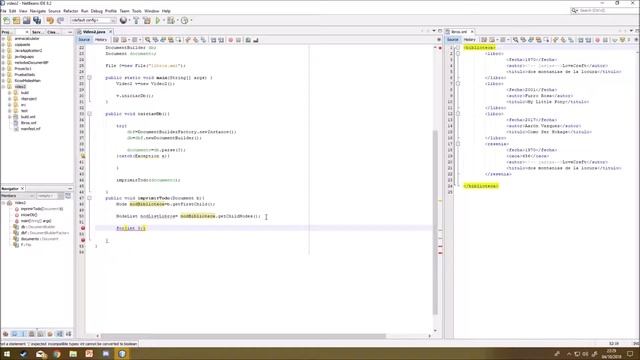Close the Navigator panel tab
The width and height of the screenshot is (640, 360).
(x=22, y=189)
